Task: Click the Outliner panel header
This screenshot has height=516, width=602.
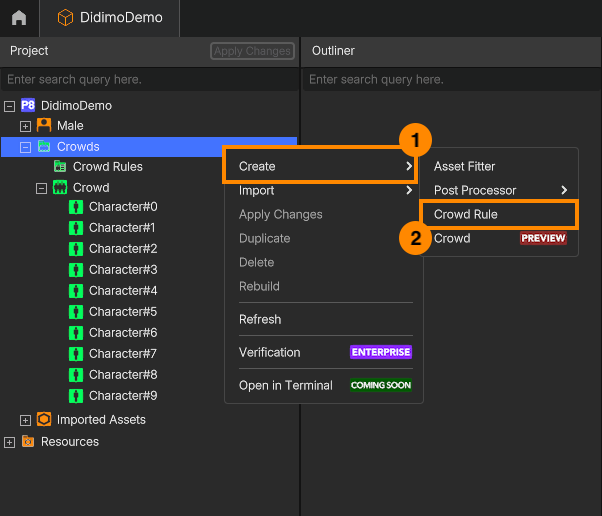Action: [452, 51]
